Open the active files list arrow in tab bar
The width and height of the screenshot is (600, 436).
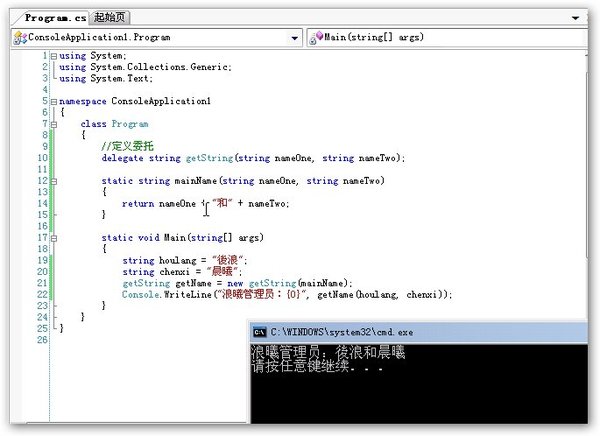574,17
